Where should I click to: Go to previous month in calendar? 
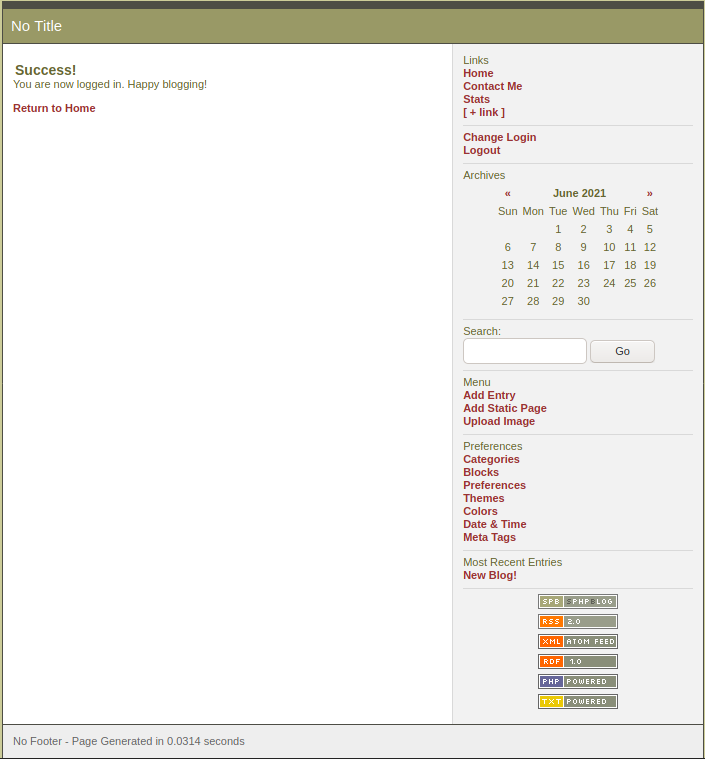click(x=508, y=193)
